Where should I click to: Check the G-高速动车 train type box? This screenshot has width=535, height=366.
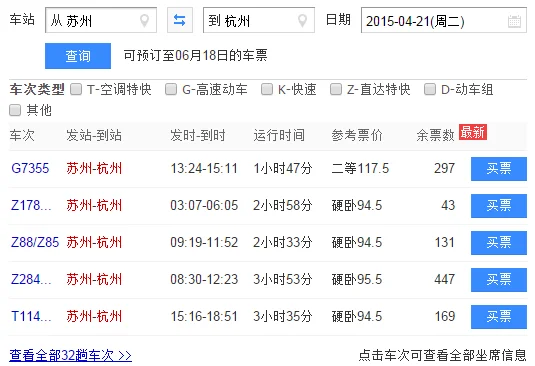[x=171, y=89]
